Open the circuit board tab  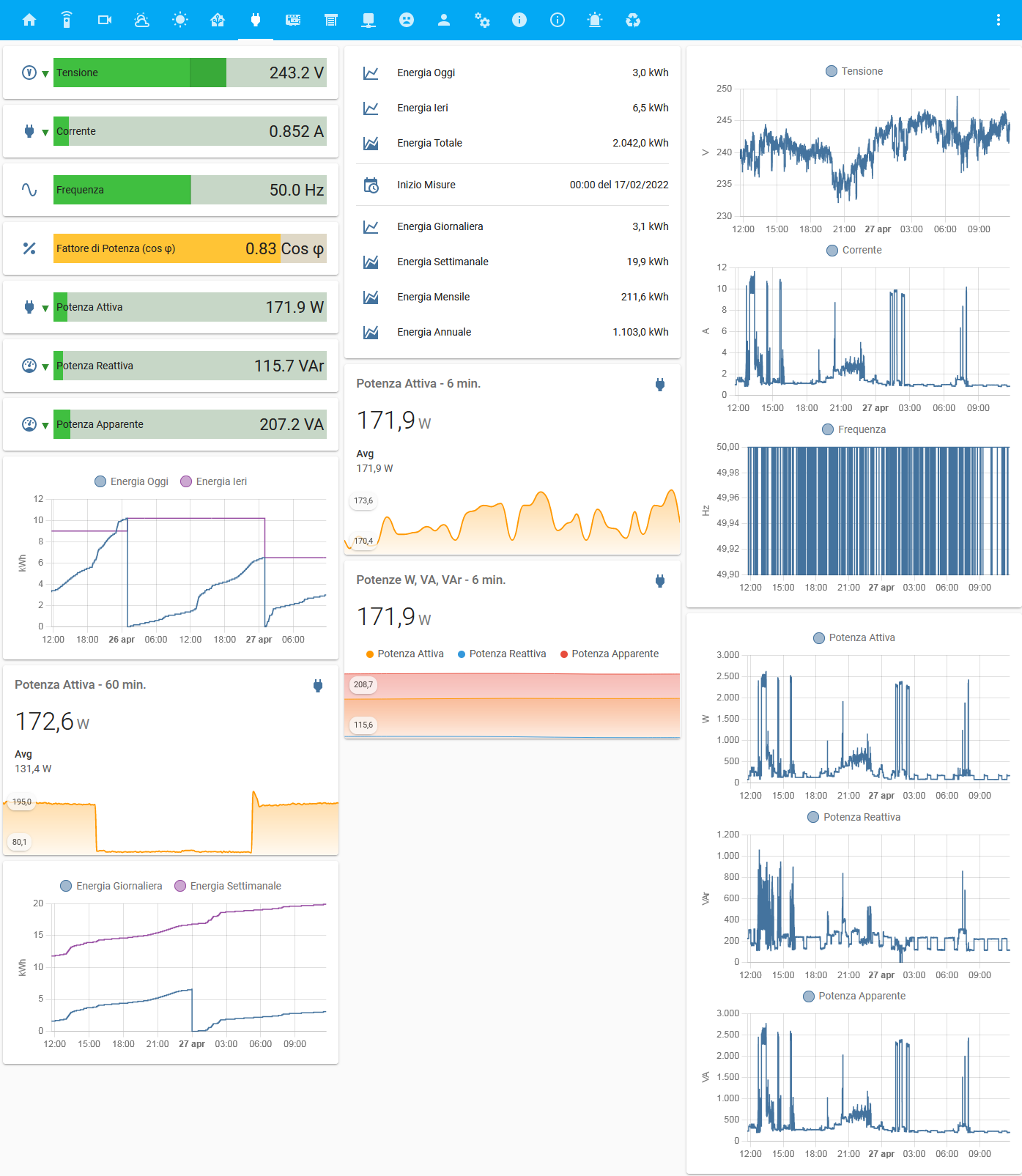(293, 20)
